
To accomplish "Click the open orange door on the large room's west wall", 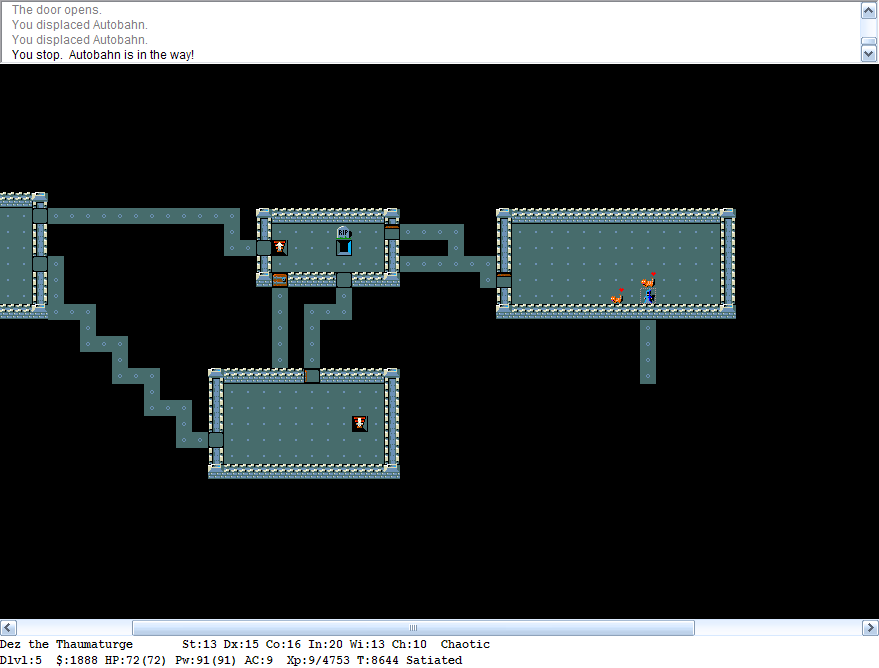I will click(x=504, y=280).
